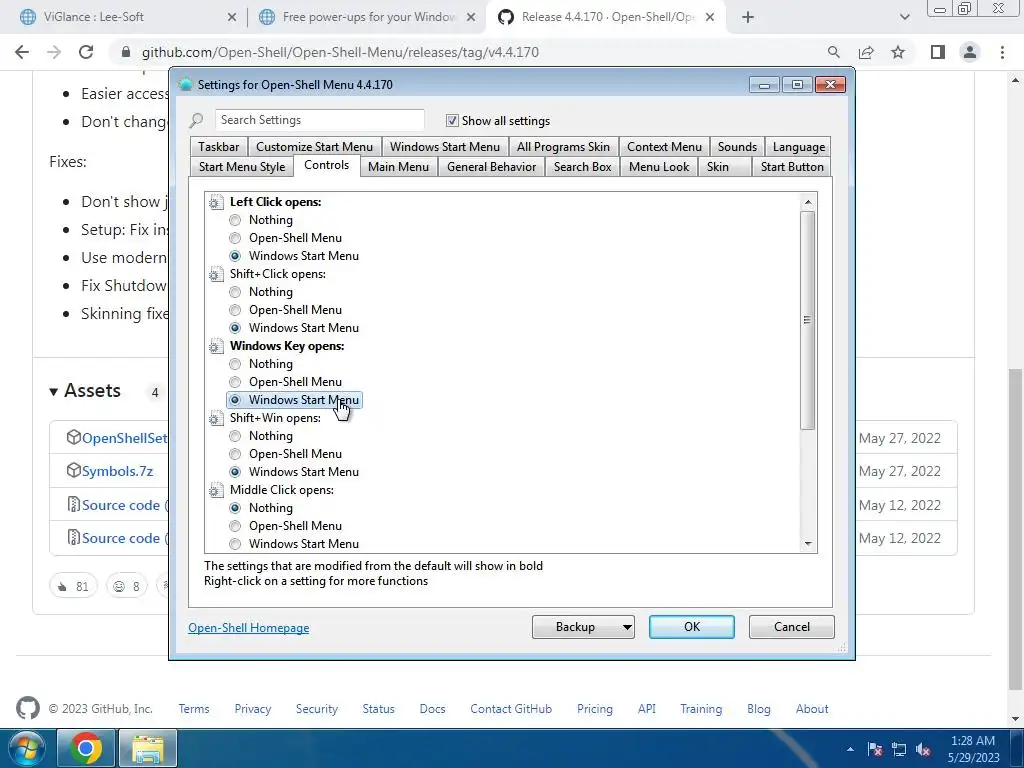
Task: Open a new Chrome tab with plus icon
Action: click(x=748, y=17)
